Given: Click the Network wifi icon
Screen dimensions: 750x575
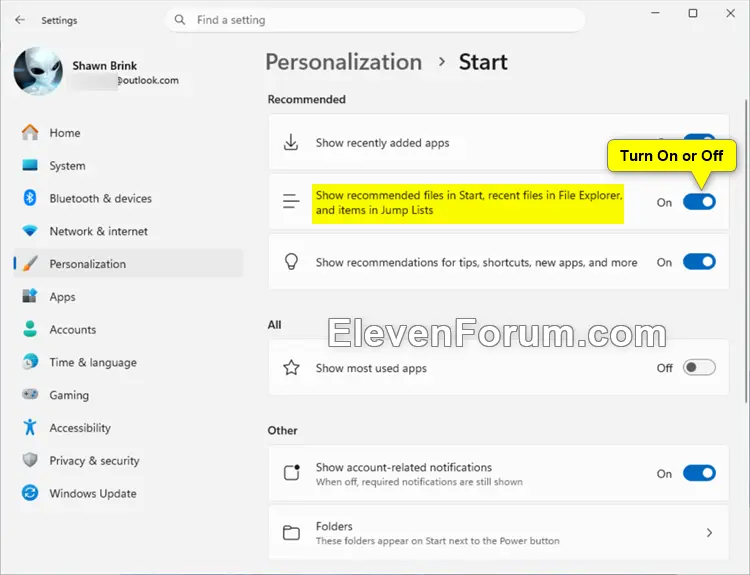Looking at the screenshot, I should [x=30, y=231].
